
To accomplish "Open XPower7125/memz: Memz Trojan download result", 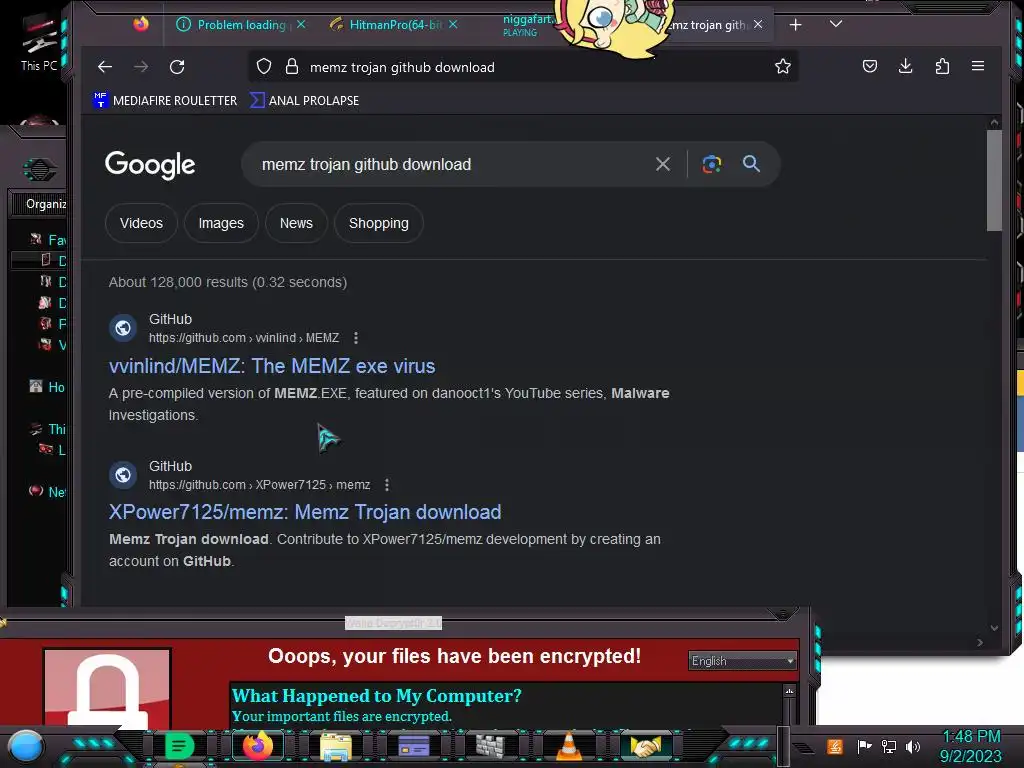I will (x=305, y=512).
